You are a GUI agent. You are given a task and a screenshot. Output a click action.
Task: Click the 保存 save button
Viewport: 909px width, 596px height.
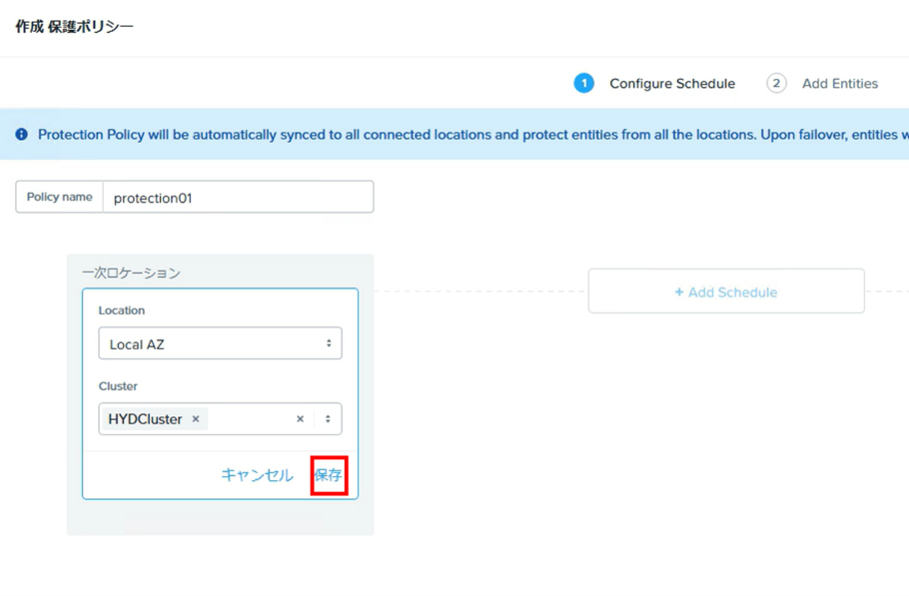329,475
